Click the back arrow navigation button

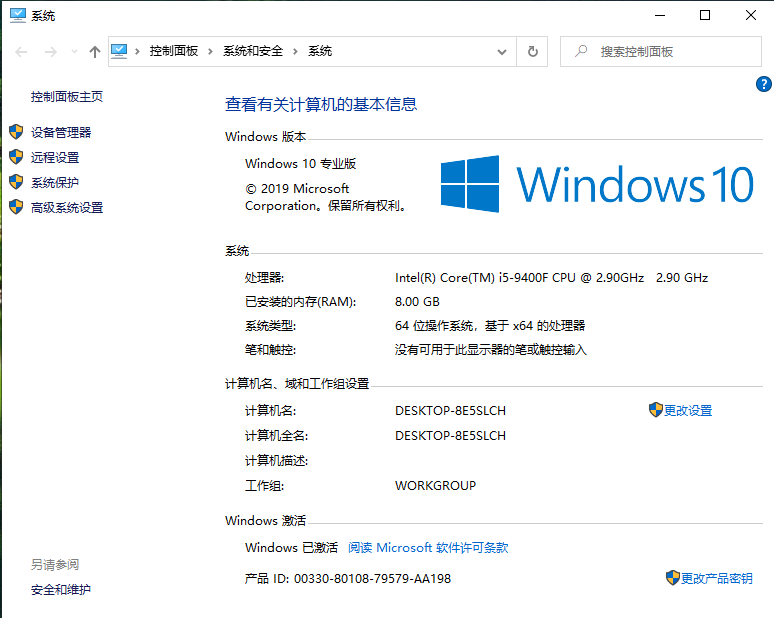22,52
